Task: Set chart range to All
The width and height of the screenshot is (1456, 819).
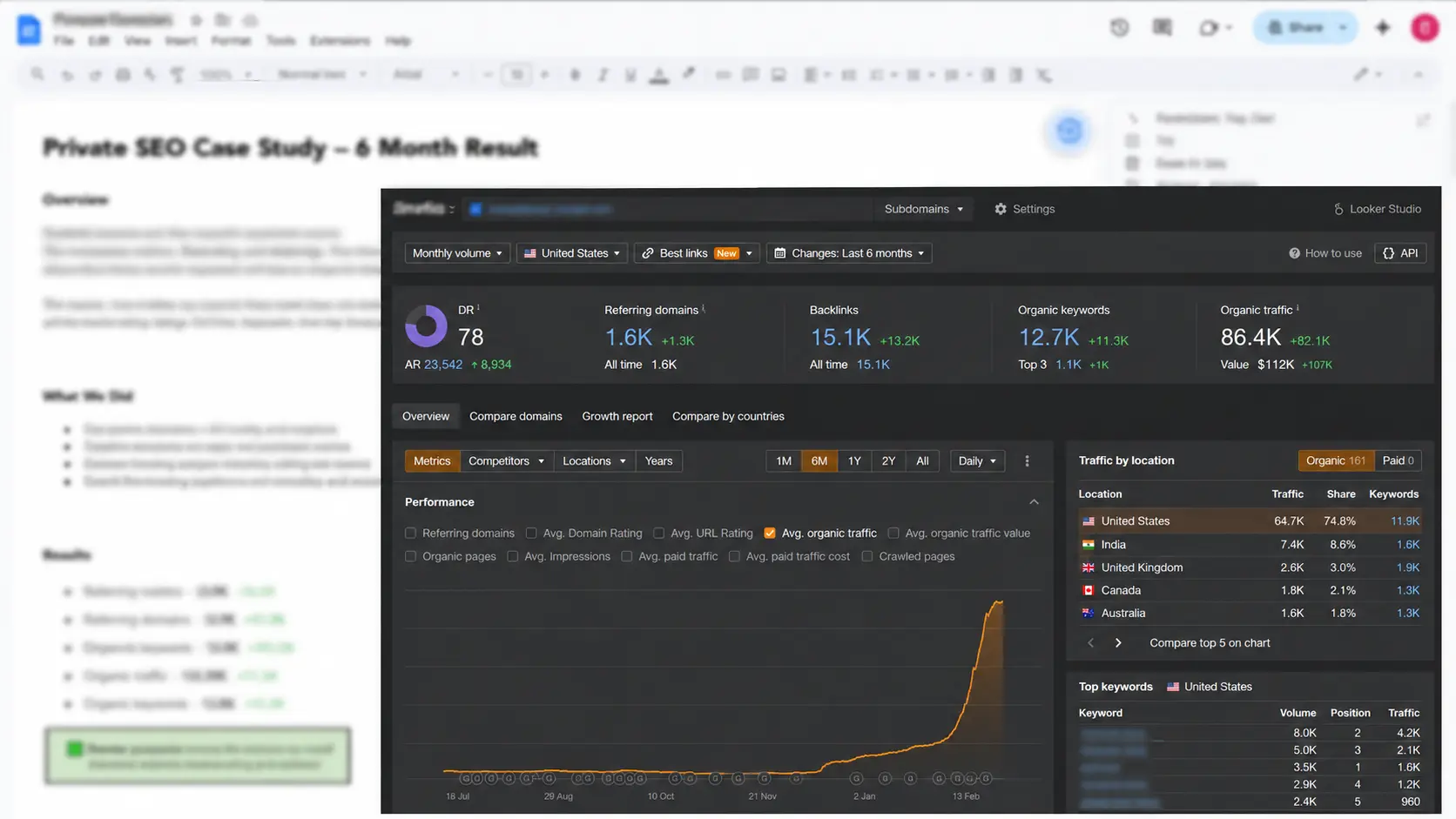Action: [x=922, y=461]
